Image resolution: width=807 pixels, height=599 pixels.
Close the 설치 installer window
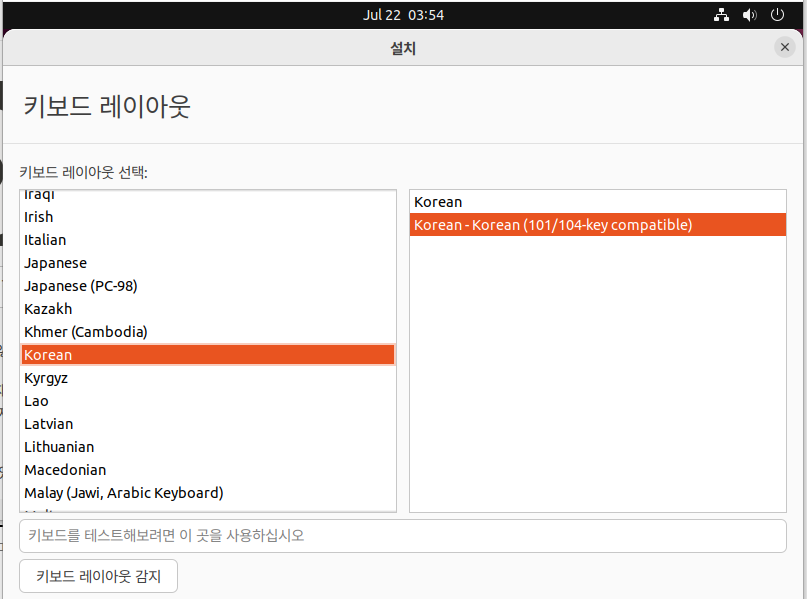click(784, 47)
